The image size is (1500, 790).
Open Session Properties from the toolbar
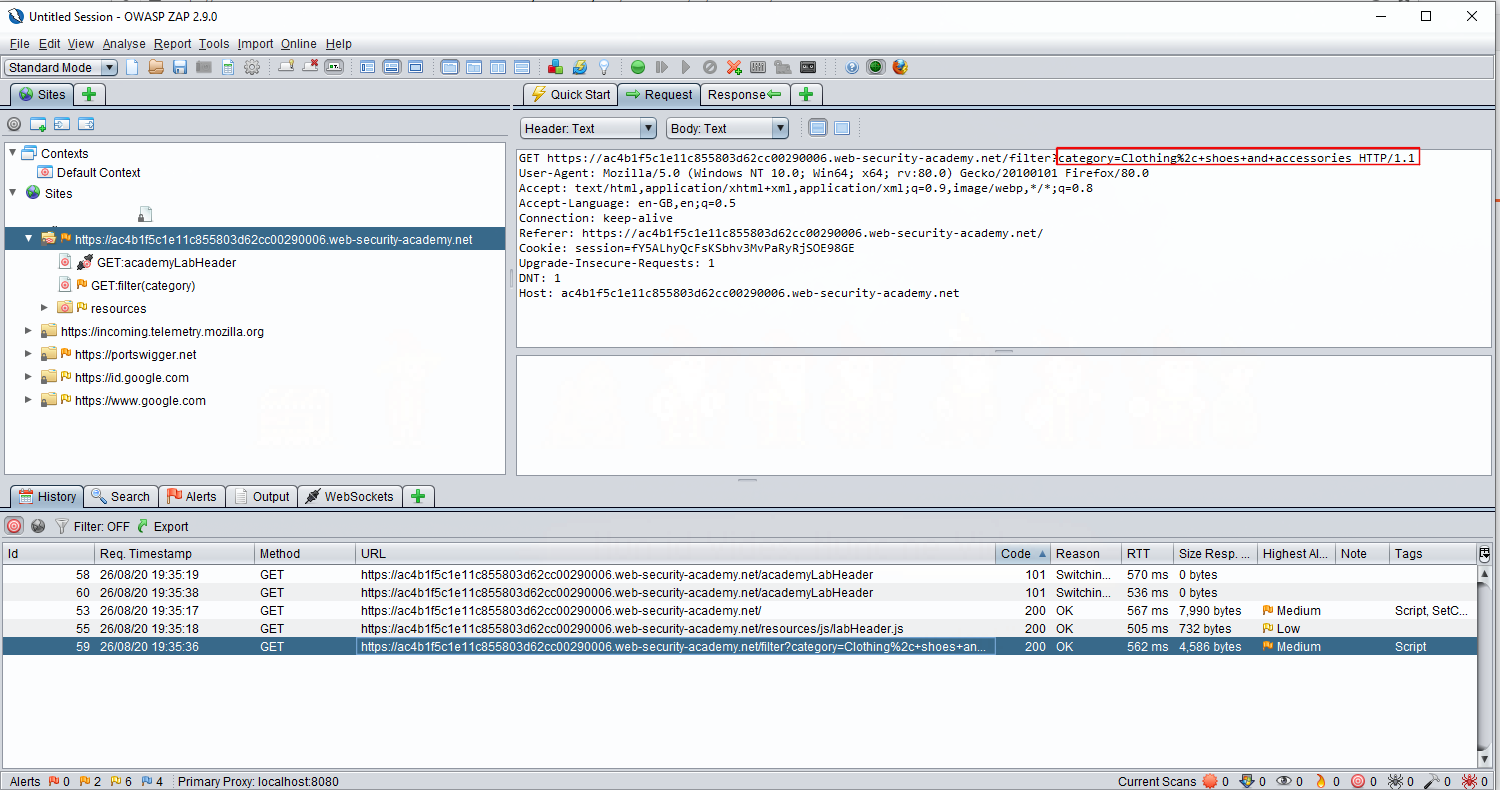[x=228, y=67]
